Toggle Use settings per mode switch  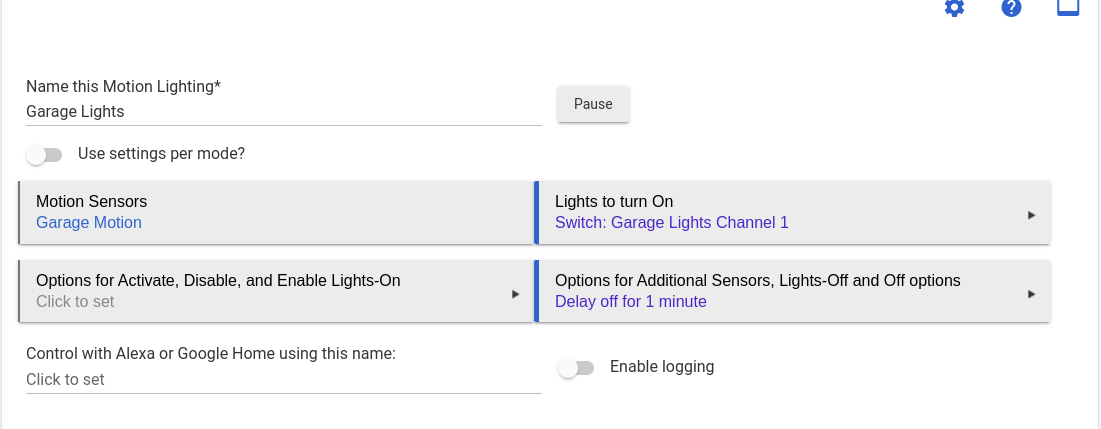click(x=45, y=155)
